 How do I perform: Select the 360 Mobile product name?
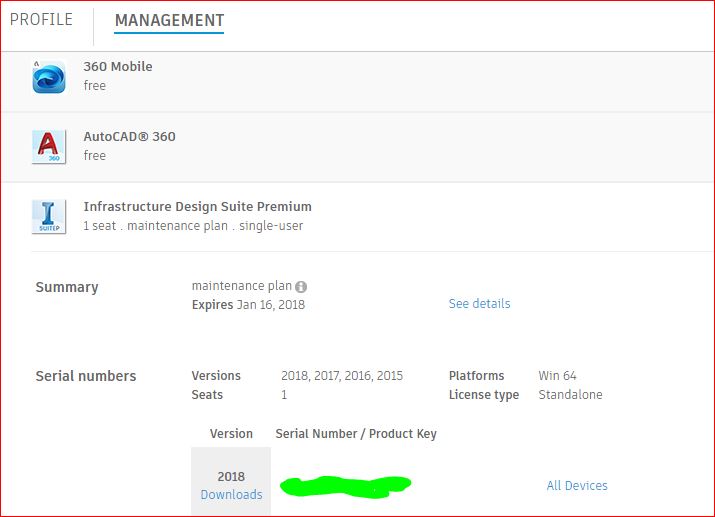point(118,67)
